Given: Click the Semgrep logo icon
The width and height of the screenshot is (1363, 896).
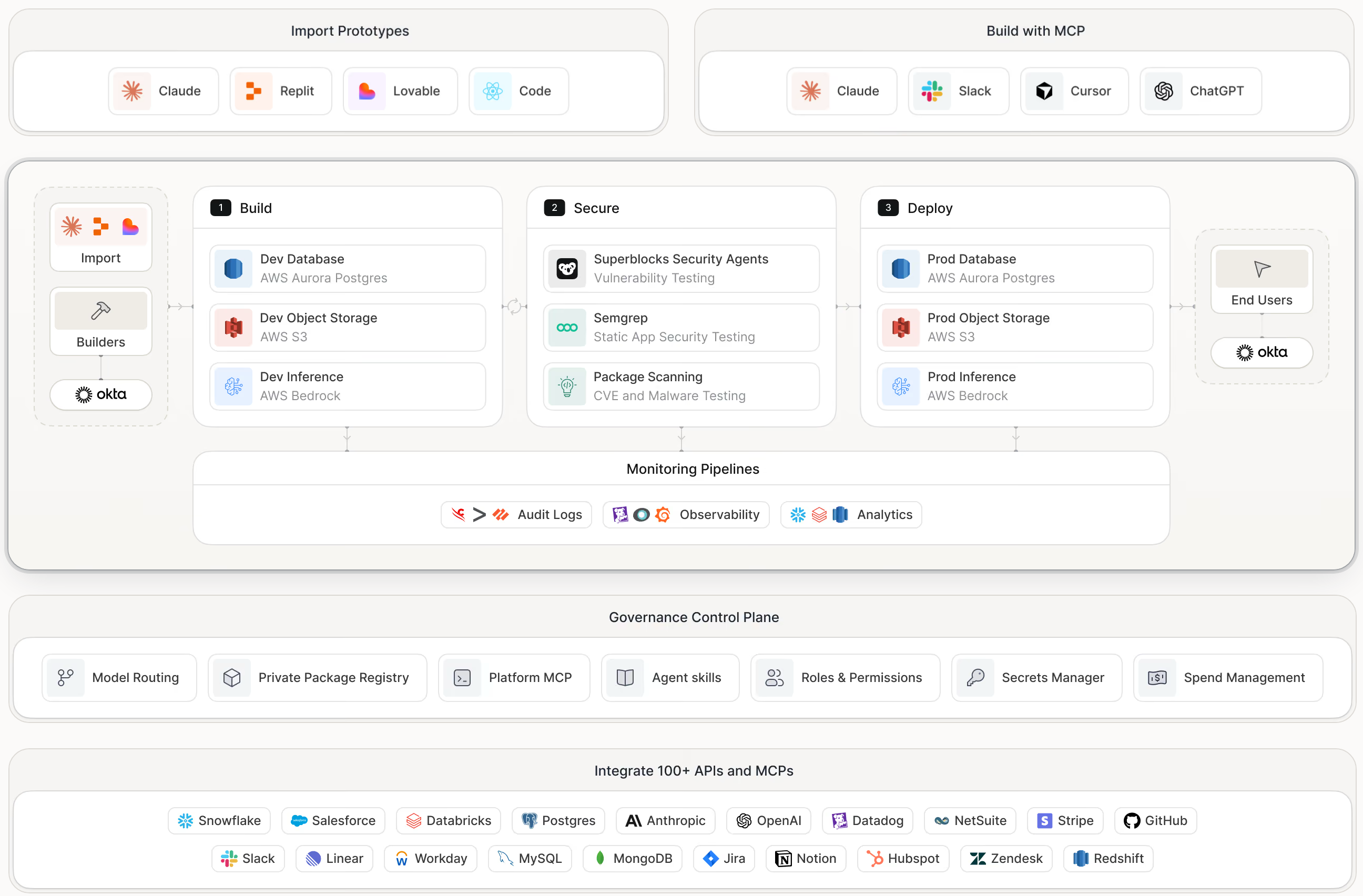Looking at the screenshot, I should (567, 328).
